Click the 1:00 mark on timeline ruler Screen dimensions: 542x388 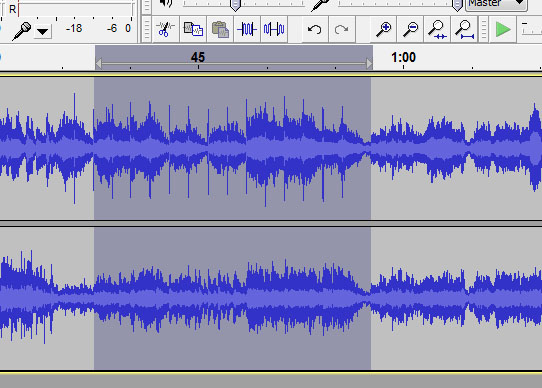click(x=403, y=57)
